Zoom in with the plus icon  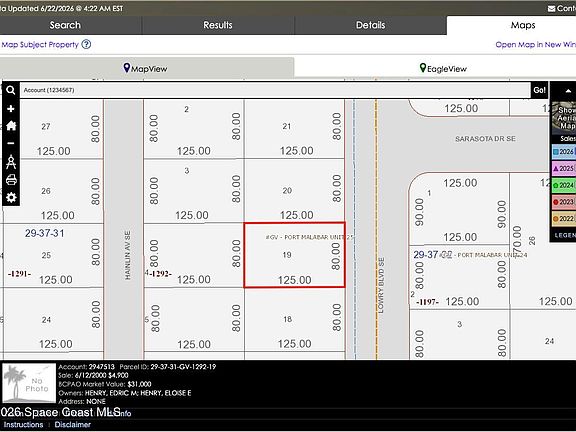11,109
